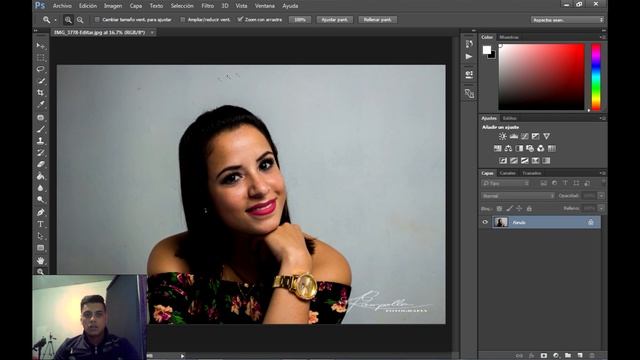The width and height of the screenshot is (640, 360).
Task: Select the Dodge tool
Action: pos(40,200)
